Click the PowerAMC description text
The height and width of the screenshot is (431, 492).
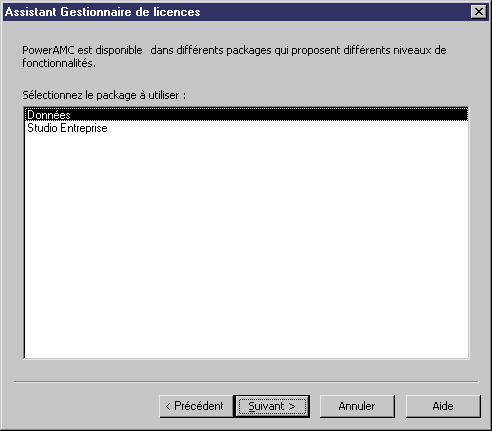pos(234,56)
